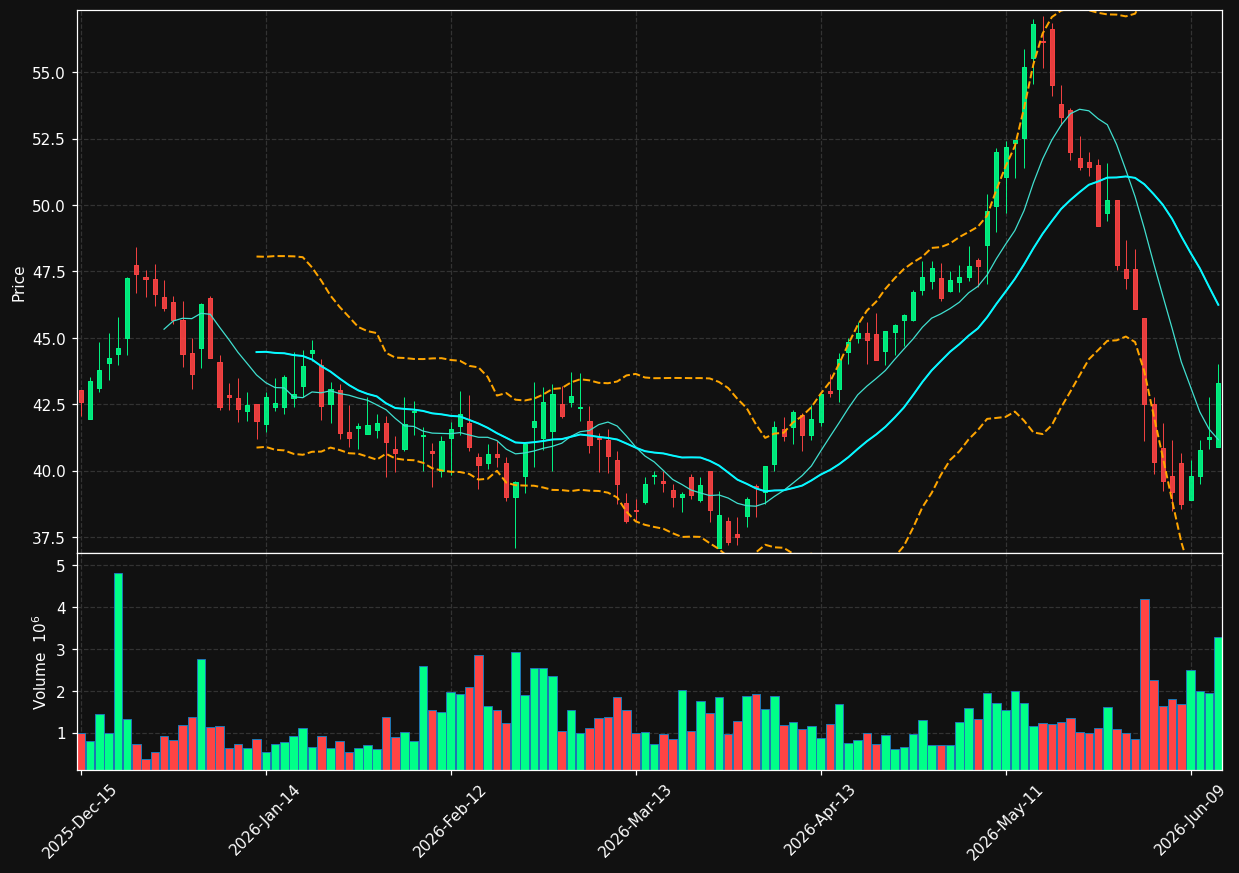Click the Price axis title
1239x873 pixels.
click(x=19, y=283)
